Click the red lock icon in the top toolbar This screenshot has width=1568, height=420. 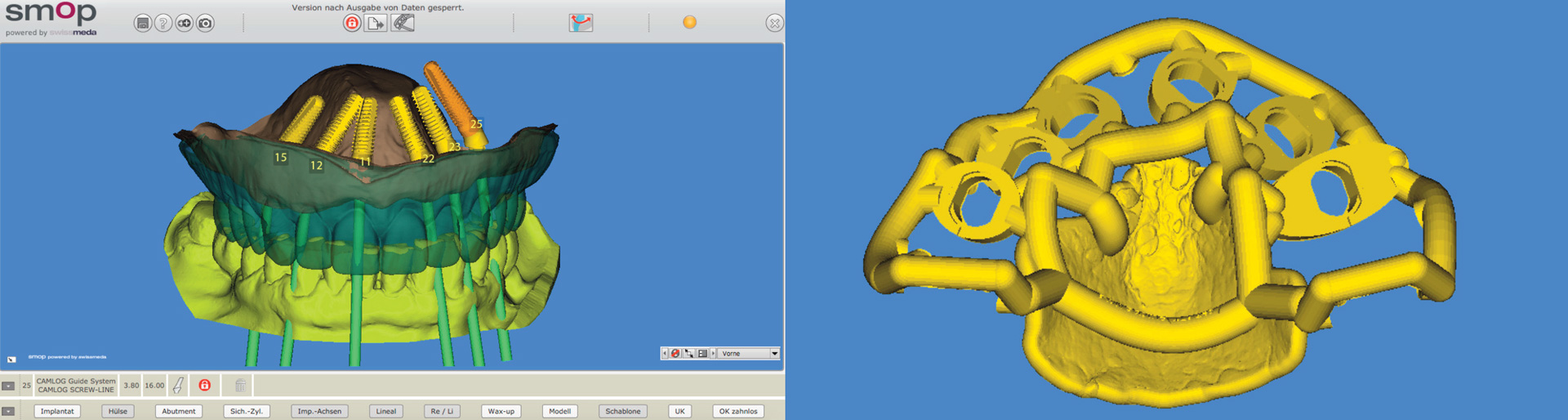pos(352,23)
